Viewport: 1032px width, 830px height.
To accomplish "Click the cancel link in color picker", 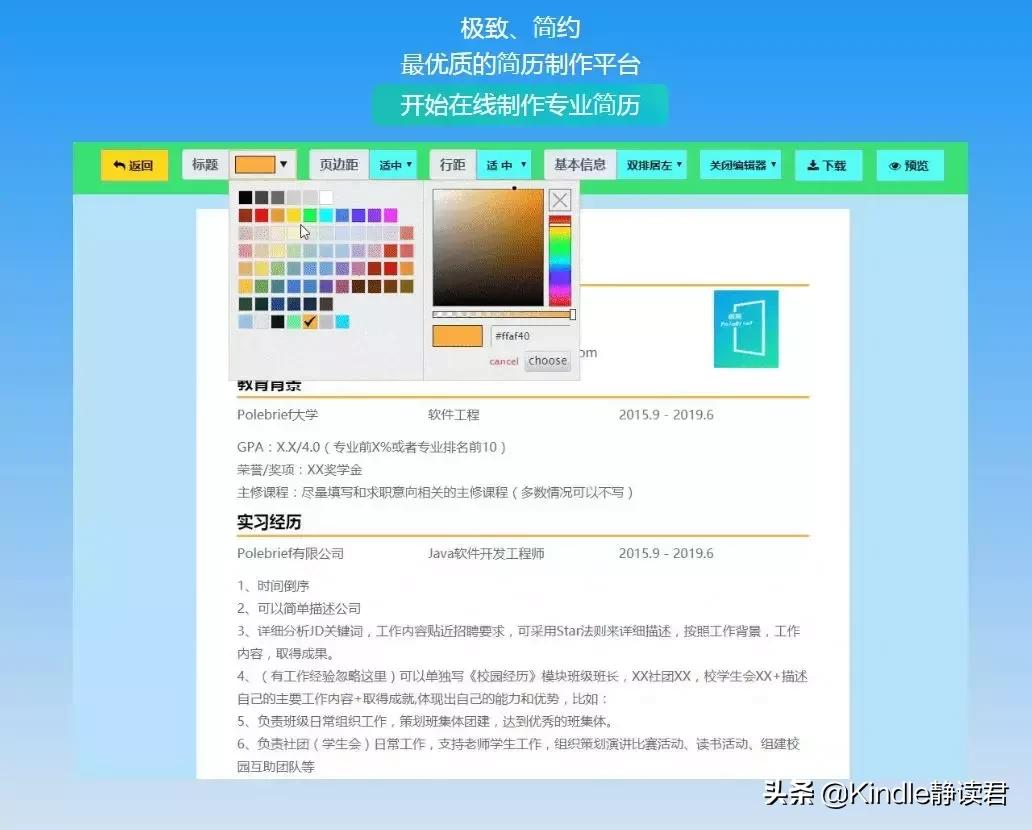I will tap(503, 362).
